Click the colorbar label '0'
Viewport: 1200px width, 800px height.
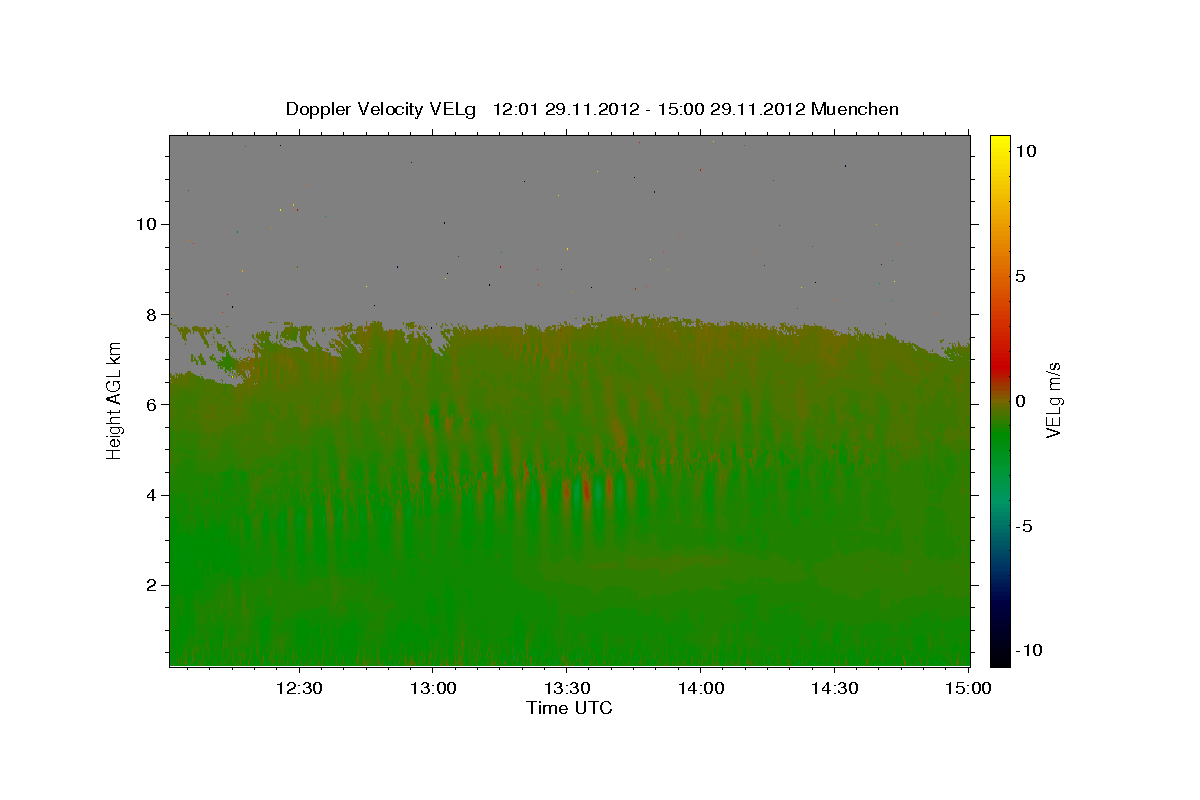coord(1020,401)
